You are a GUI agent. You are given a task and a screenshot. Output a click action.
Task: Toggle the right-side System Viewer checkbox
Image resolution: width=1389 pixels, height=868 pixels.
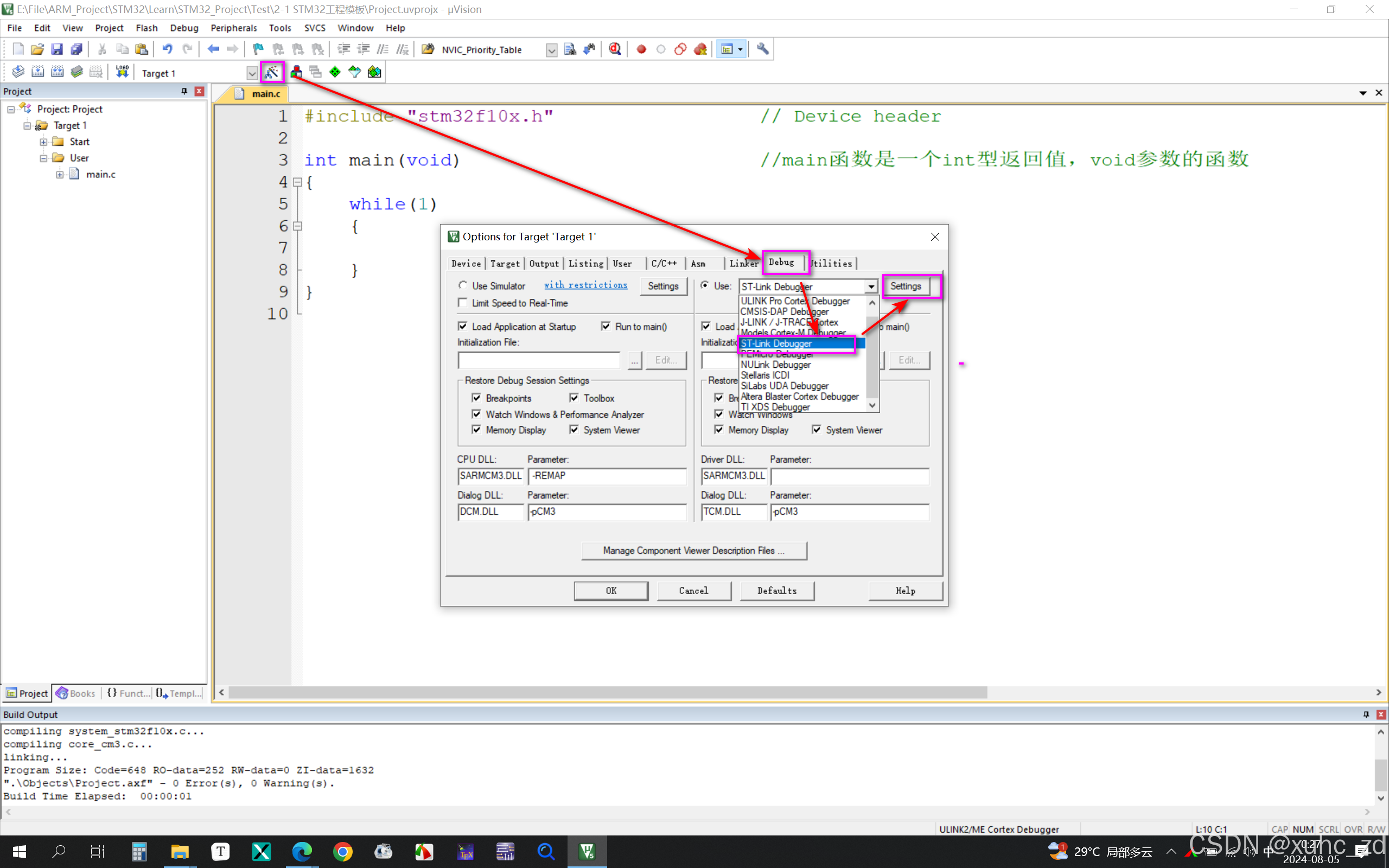coord(816,430)
